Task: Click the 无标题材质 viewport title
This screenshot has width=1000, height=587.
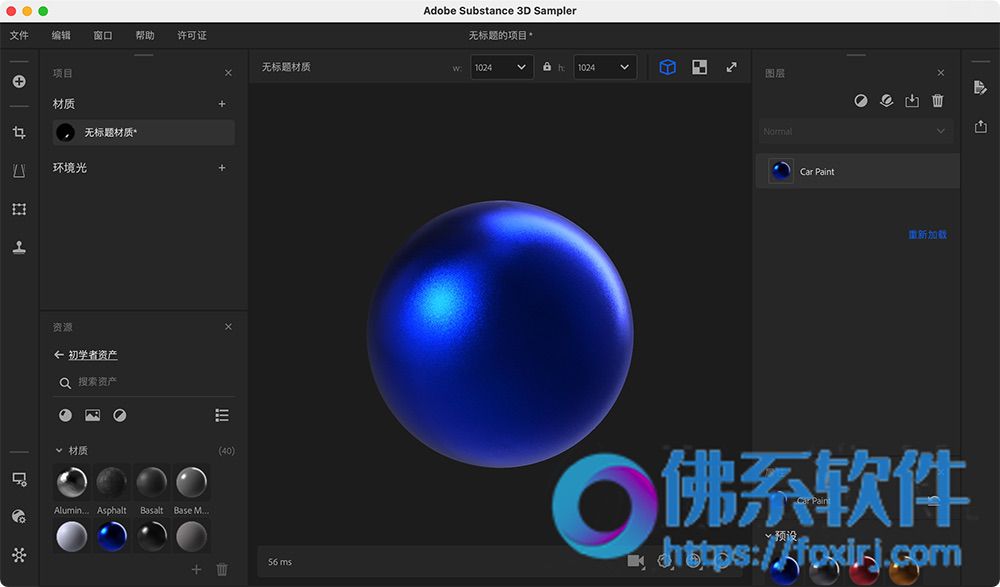Action: pyautogui.click(x=286, y=67)
